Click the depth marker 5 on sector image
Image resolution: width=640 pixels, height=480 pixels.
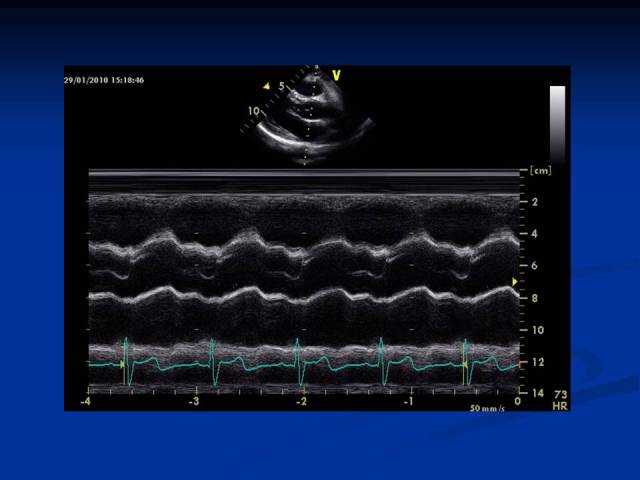282,86
